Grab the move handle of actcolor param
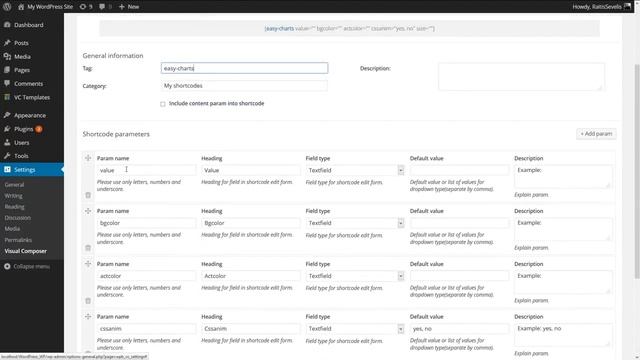Screen dimensions: 640x360 88,264
